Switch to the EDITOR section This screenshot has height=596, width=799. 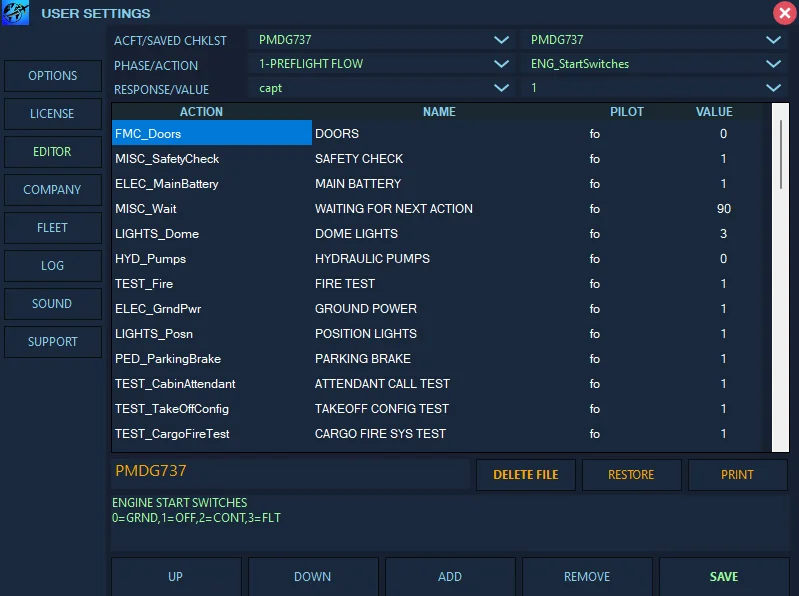point(53,152)
